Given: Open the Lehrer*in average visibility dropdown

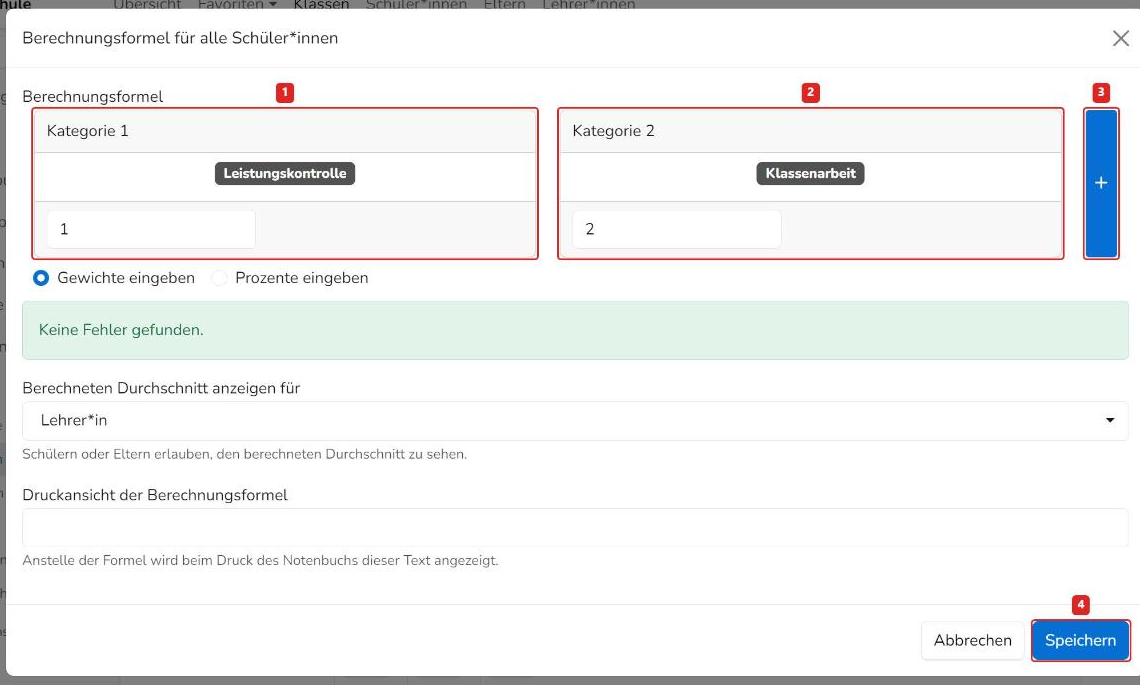Looking at the screenshot, I should 575,420.
